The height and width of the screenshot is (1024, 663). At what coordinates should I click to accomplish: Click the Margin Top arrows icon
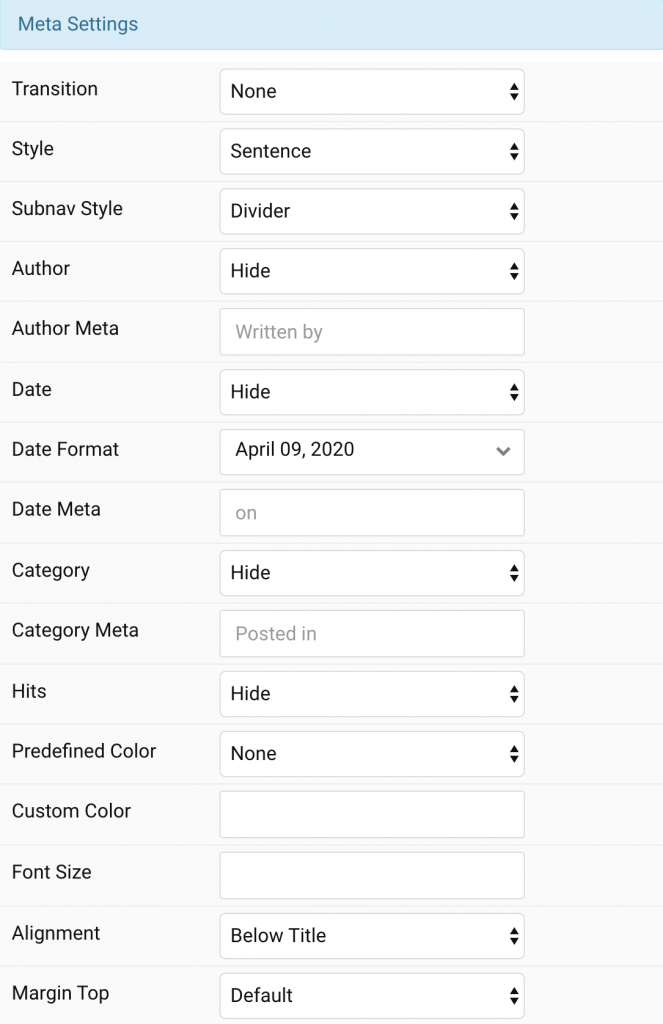coord(514,996)
